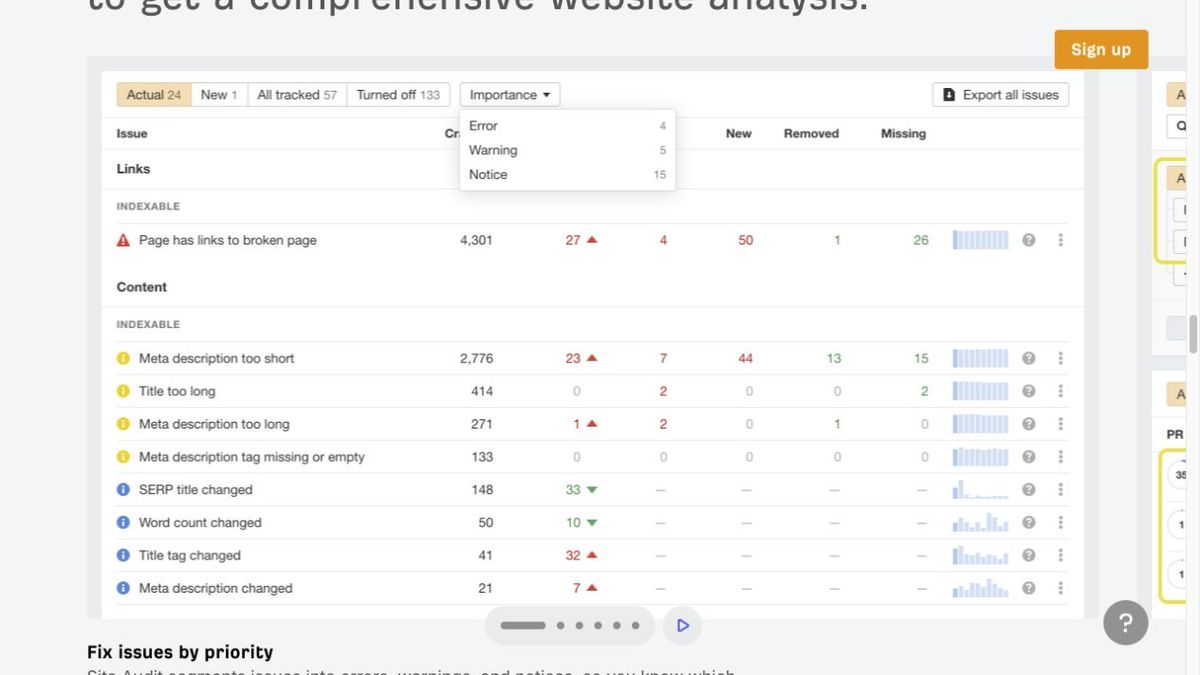The width and height of the screenshot is (1200, 675).
Task: Open kebab menu for Meta description too long
Action: tap(1060, 424)
